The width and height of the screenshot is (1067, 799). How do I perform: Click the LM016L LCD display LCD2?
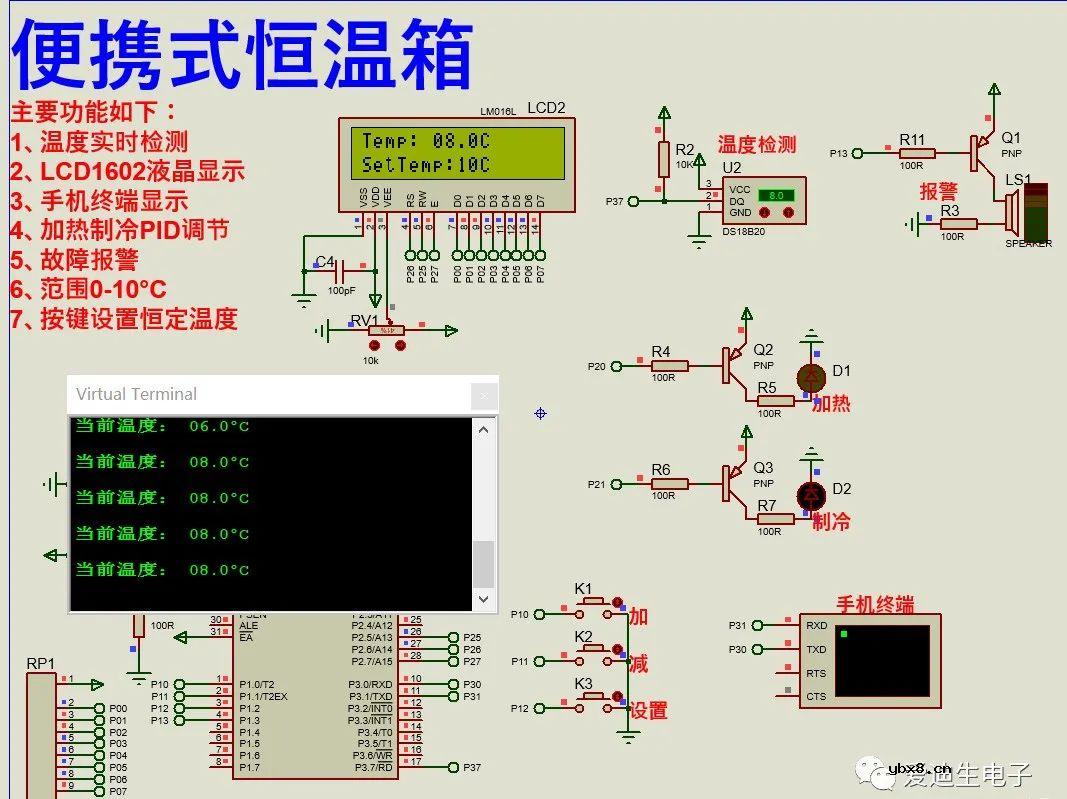click(457, 160)
